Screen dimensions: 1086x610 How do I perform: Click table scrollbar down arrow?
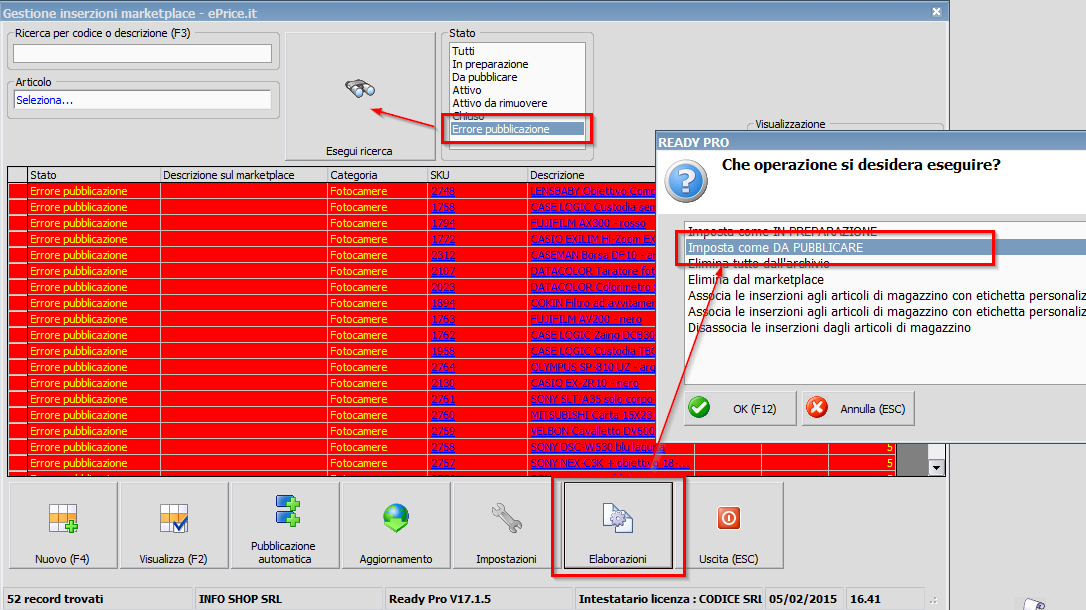pos(936,467)
